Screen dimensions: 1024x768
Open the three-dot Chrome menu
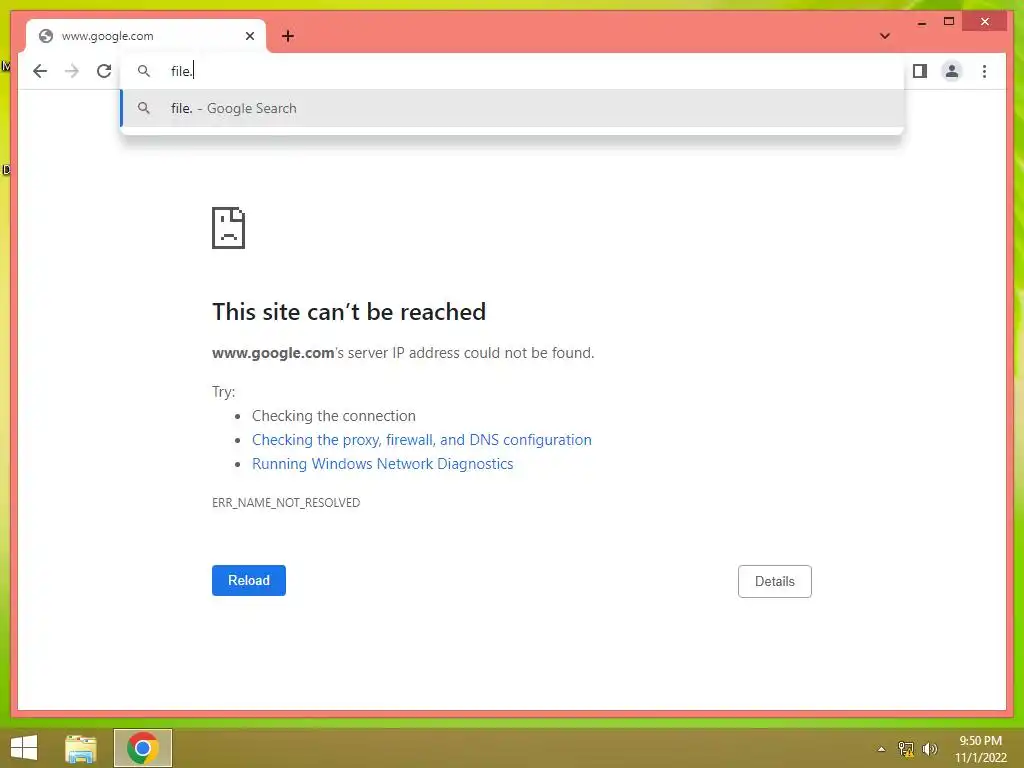click(984, 71)
